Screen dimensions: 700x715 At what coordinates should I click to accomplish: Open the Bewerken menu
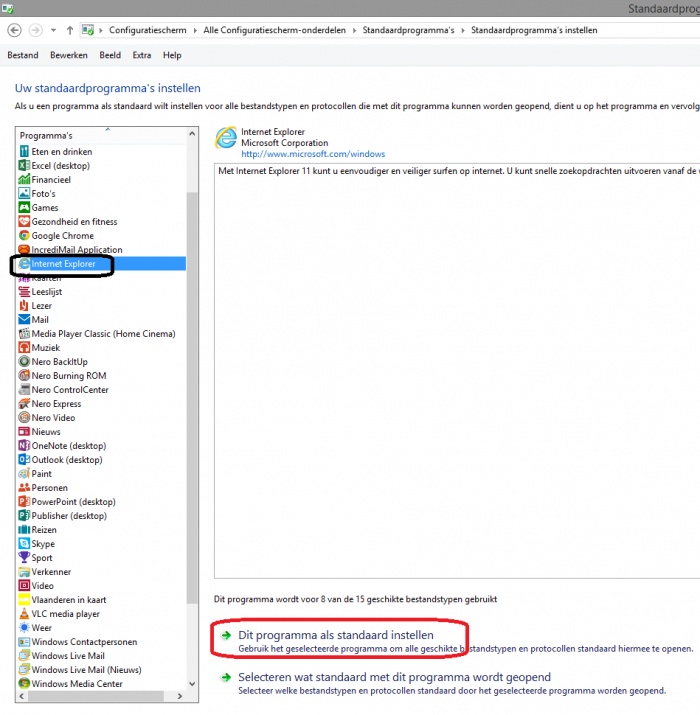[69, 55]
